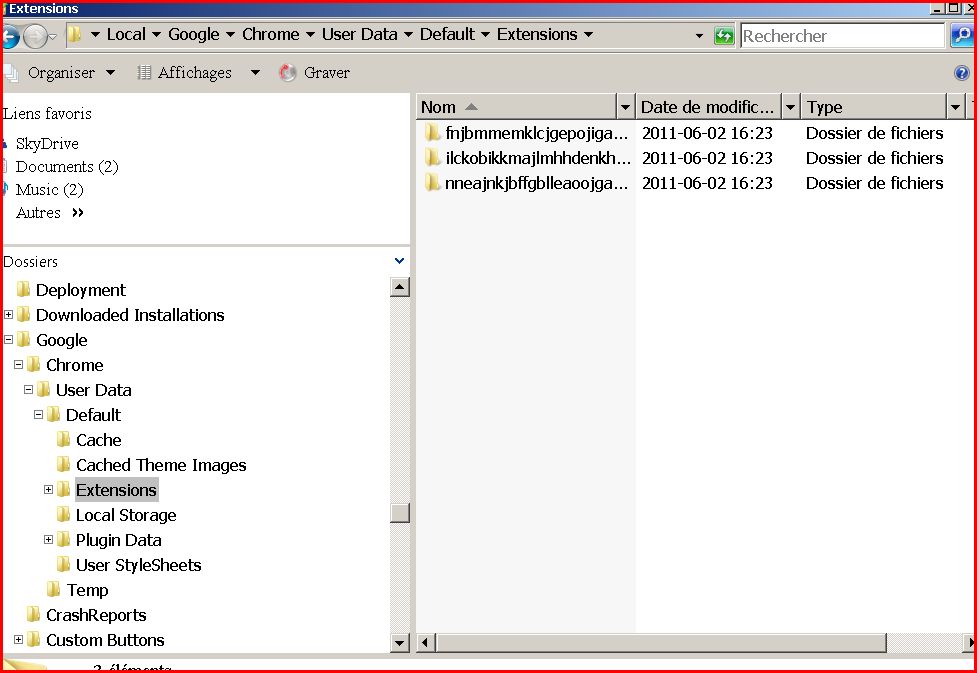Collapse the Dossiers pane chevron

(x=400, y=261)
